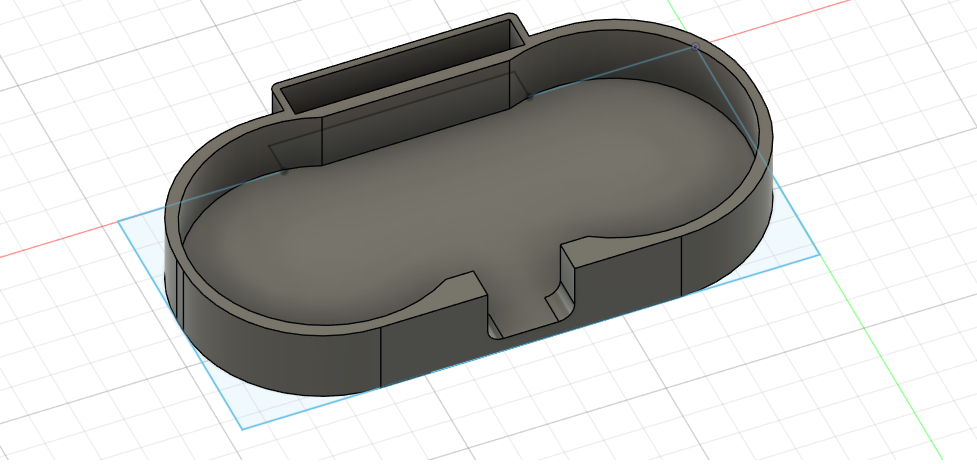Pick the curved fillet face inside front notch
This screenshot has height=464, width=977.
point(560,302)
